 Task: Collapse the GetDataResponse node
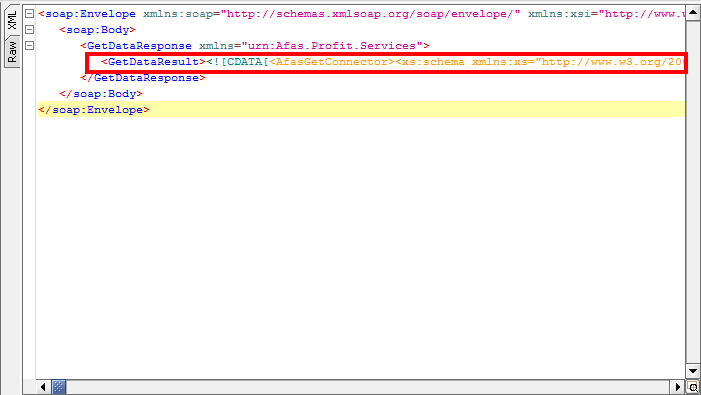29,46
